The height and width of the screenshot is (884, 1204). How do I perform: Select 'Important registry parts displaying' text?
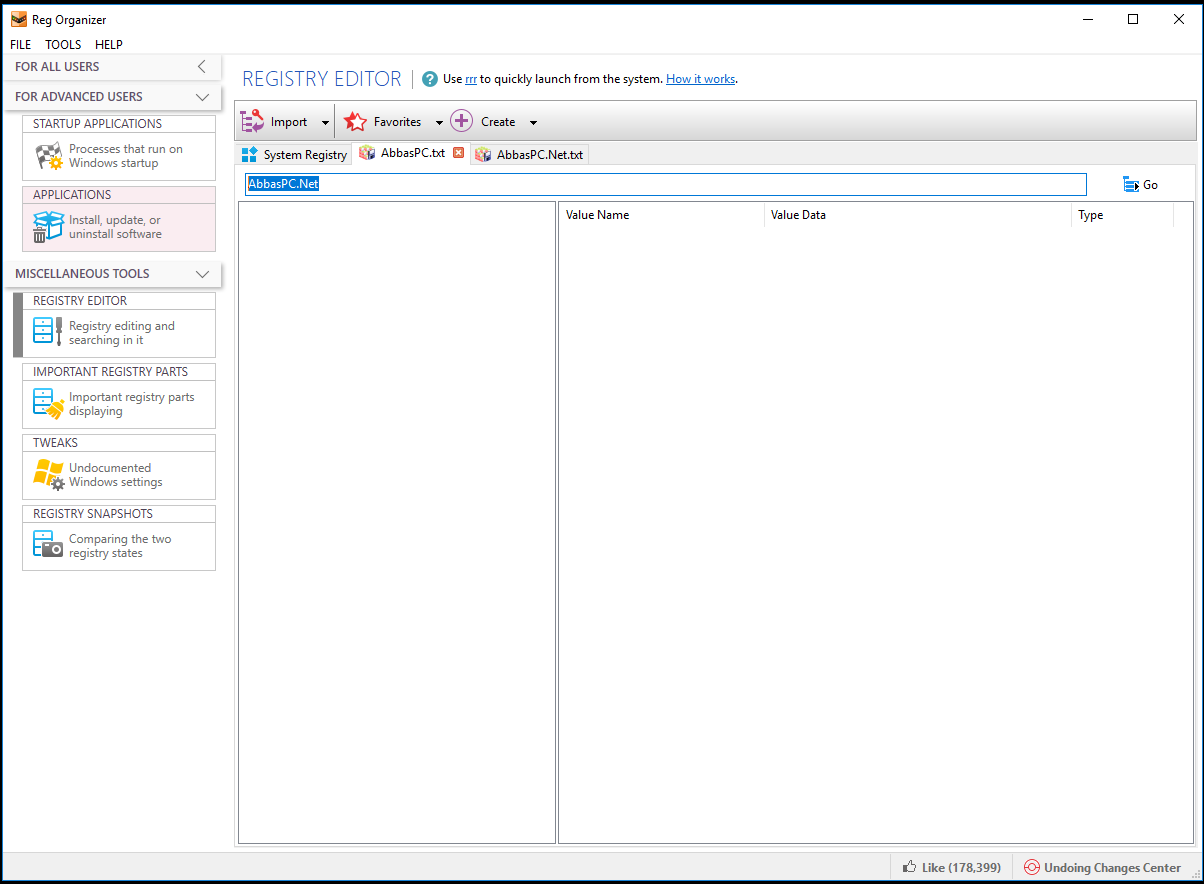132,404
